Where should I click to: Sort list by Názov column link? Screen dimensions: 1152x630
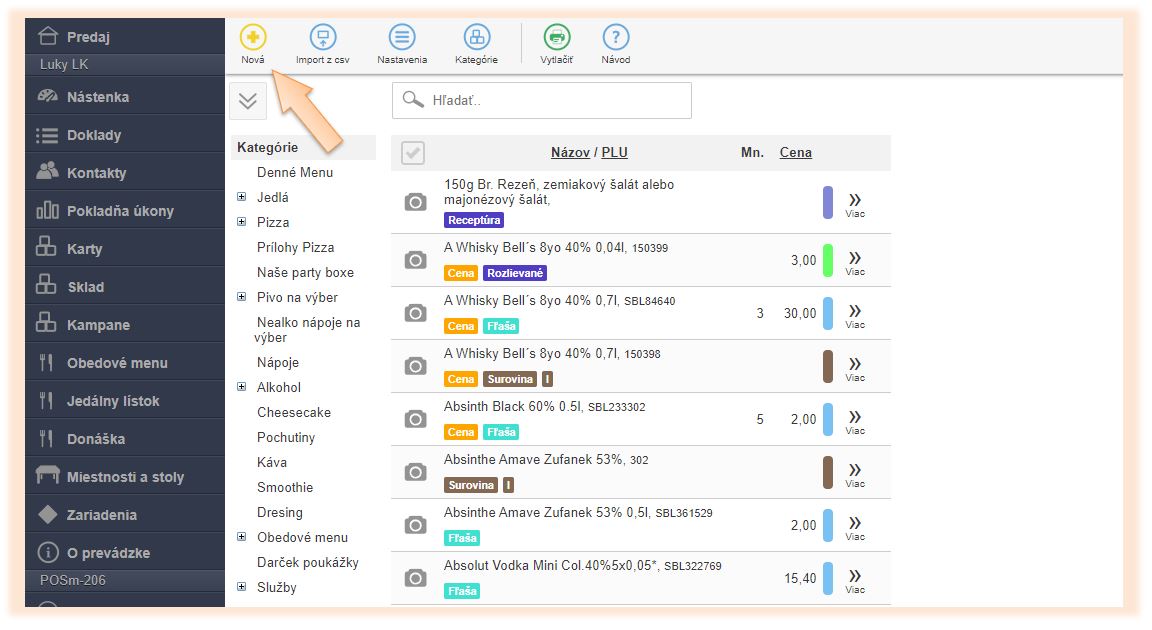570,153
